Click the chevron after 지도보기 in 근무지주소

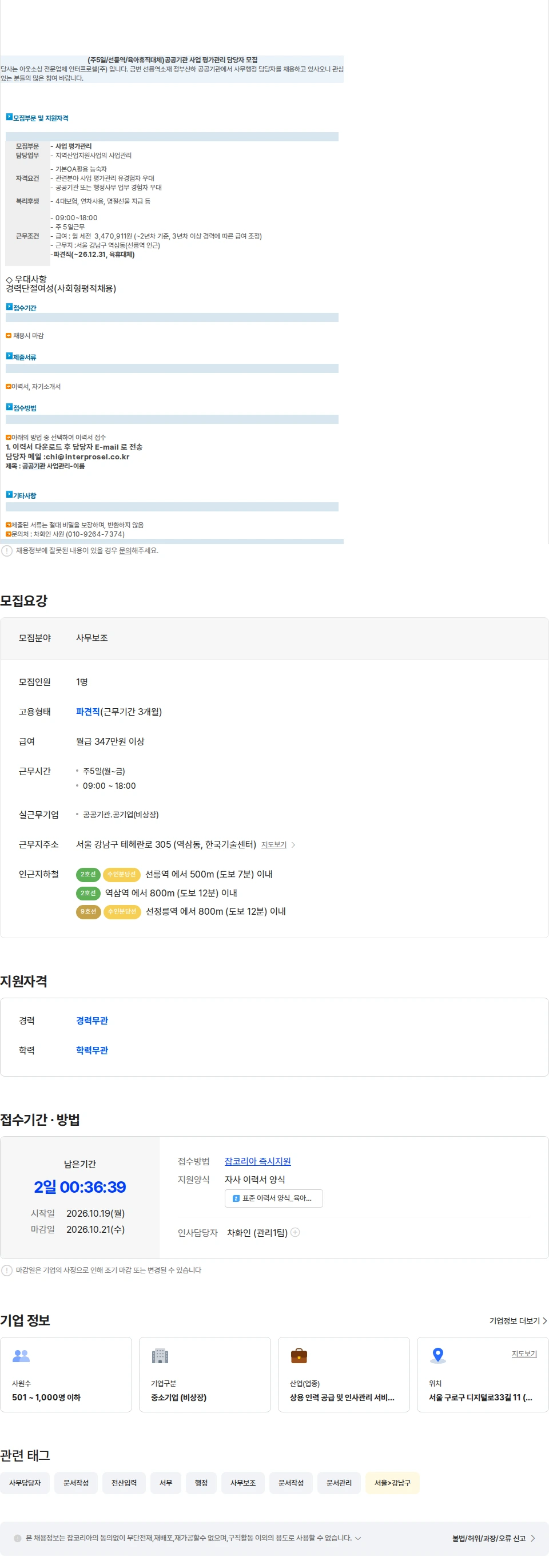tap(293, 845)
